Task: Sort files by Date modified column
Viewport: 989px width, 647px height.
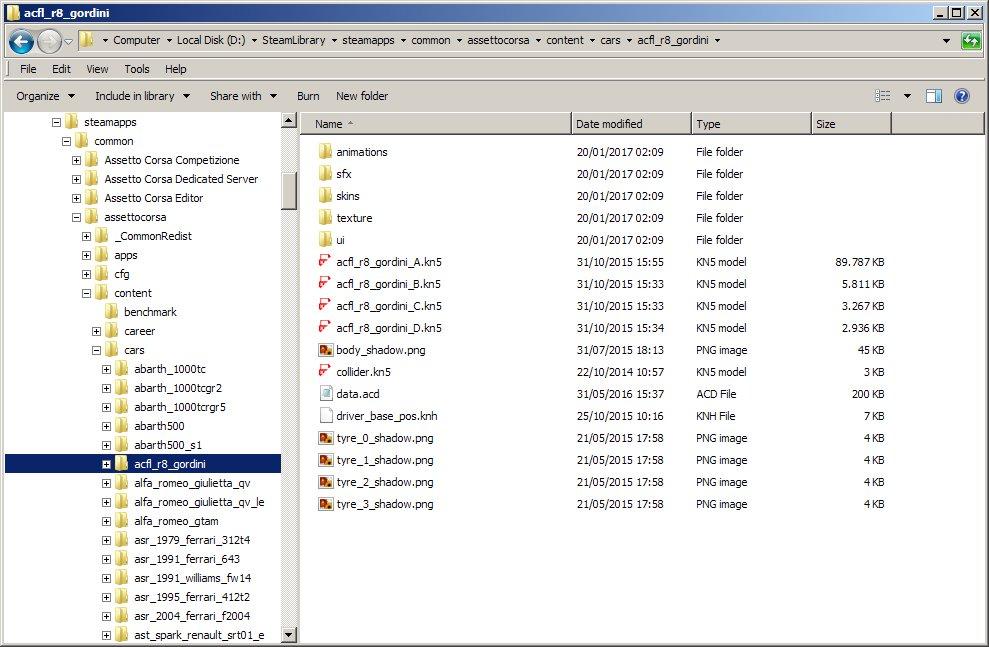Action: coord(631,124)
